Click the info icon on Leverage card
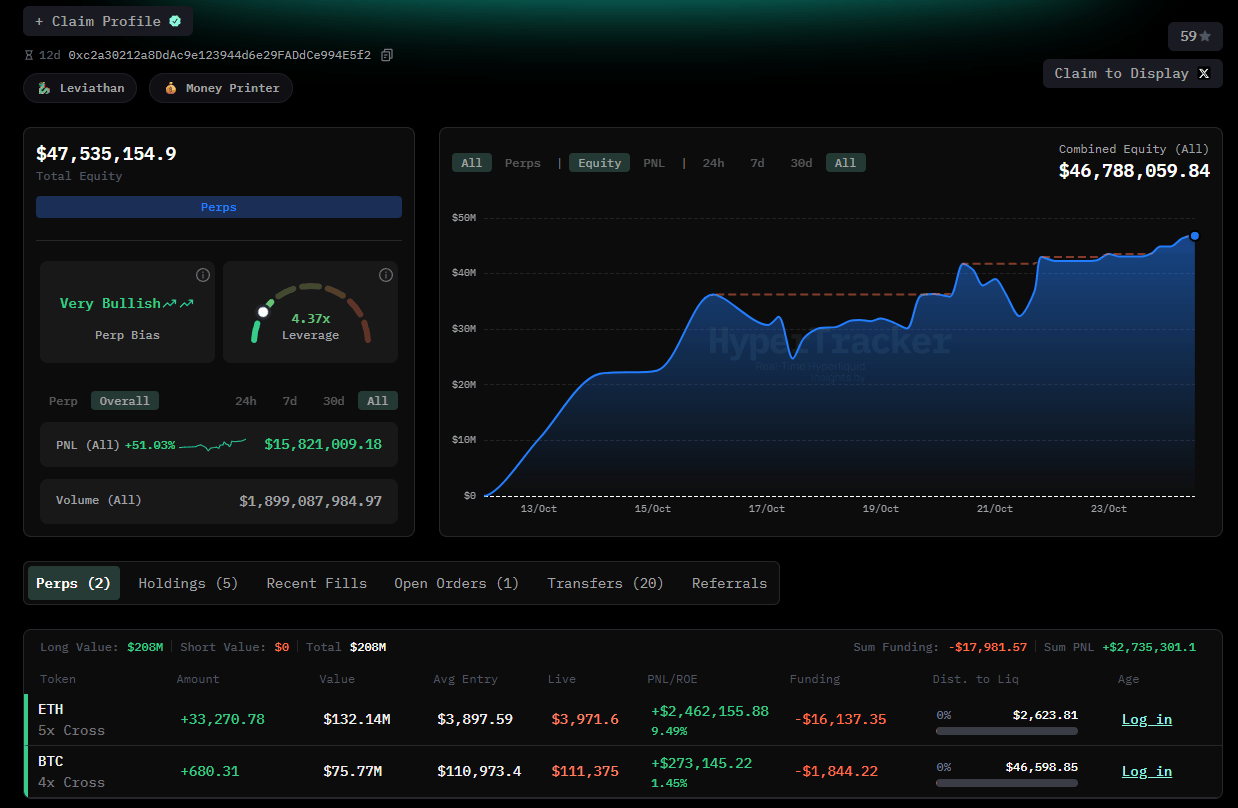The height and width of the screenshot is (808, 1238). pyautogui.click(x=386, y=275)
